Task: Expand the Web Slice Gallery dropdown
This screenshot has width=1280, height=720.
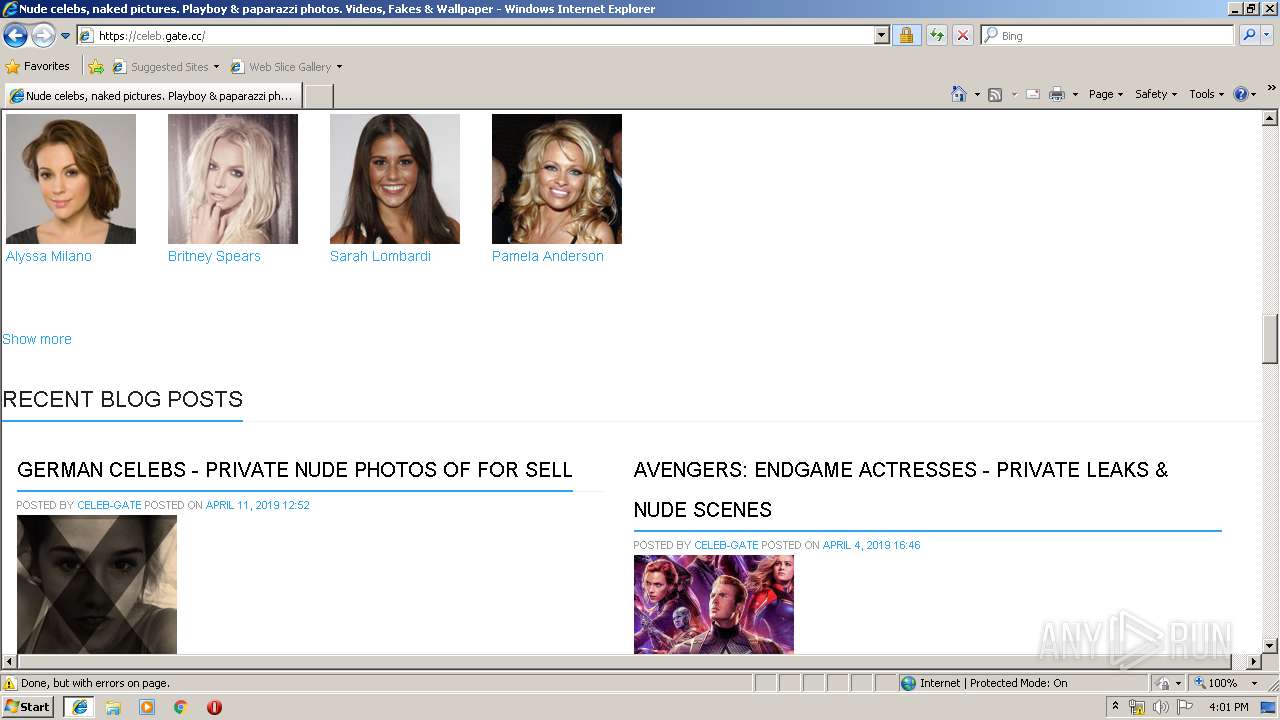Action: tap(339, 67)
